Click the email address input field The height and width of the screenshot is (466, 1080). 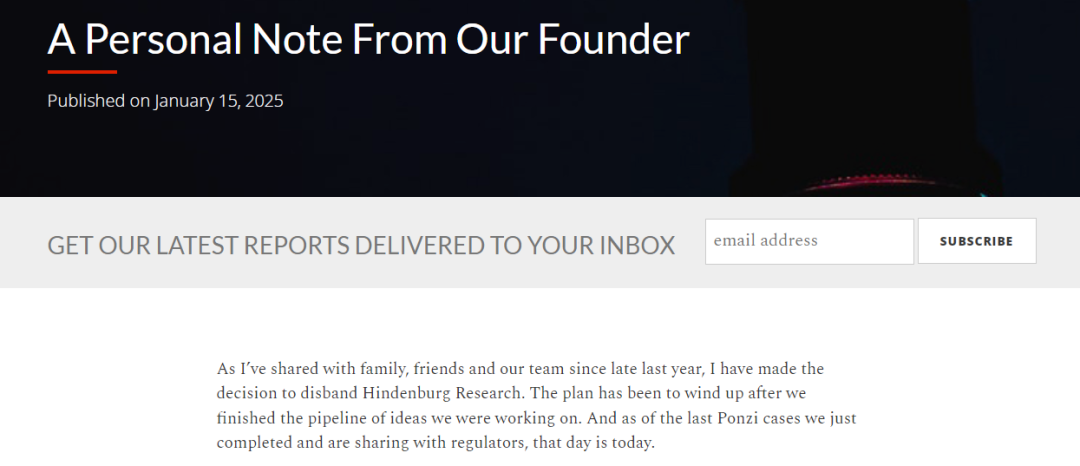[809, 241]
